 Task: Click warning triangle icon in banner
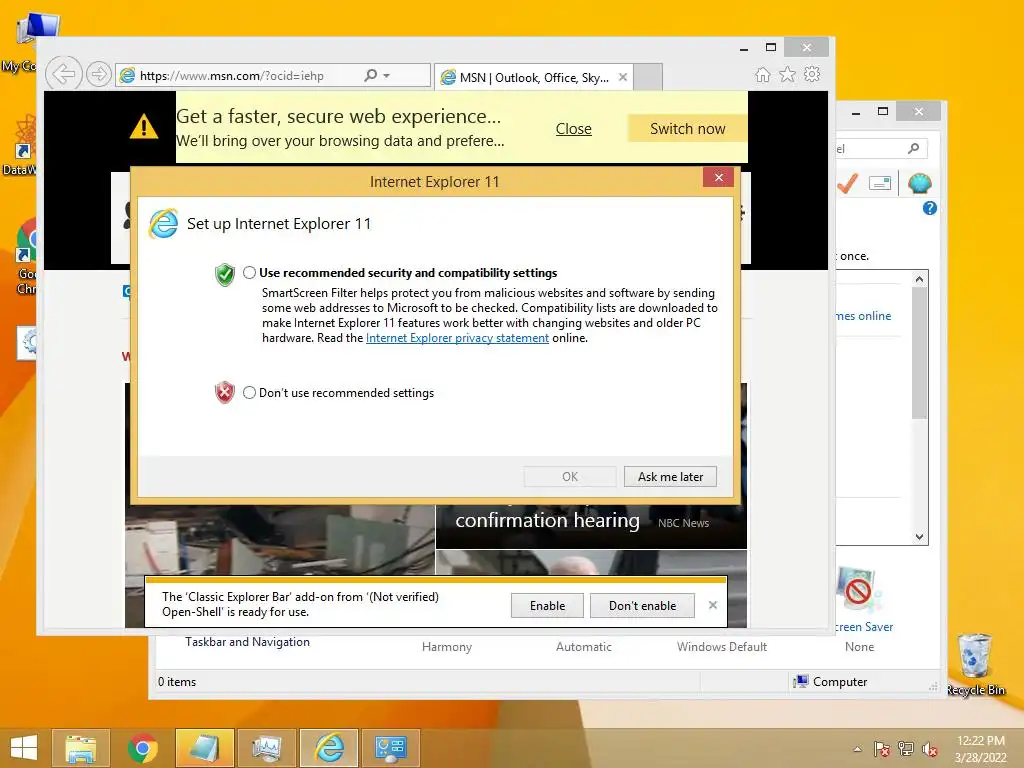tap(144, 127)
